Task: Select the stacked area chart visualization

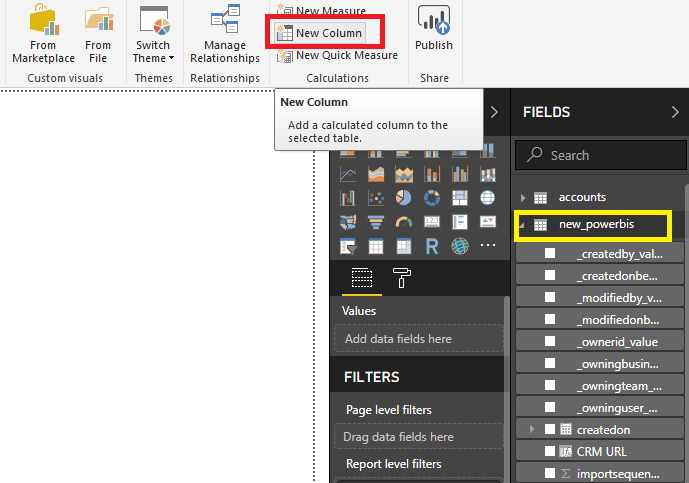Action: click(404, 174)
